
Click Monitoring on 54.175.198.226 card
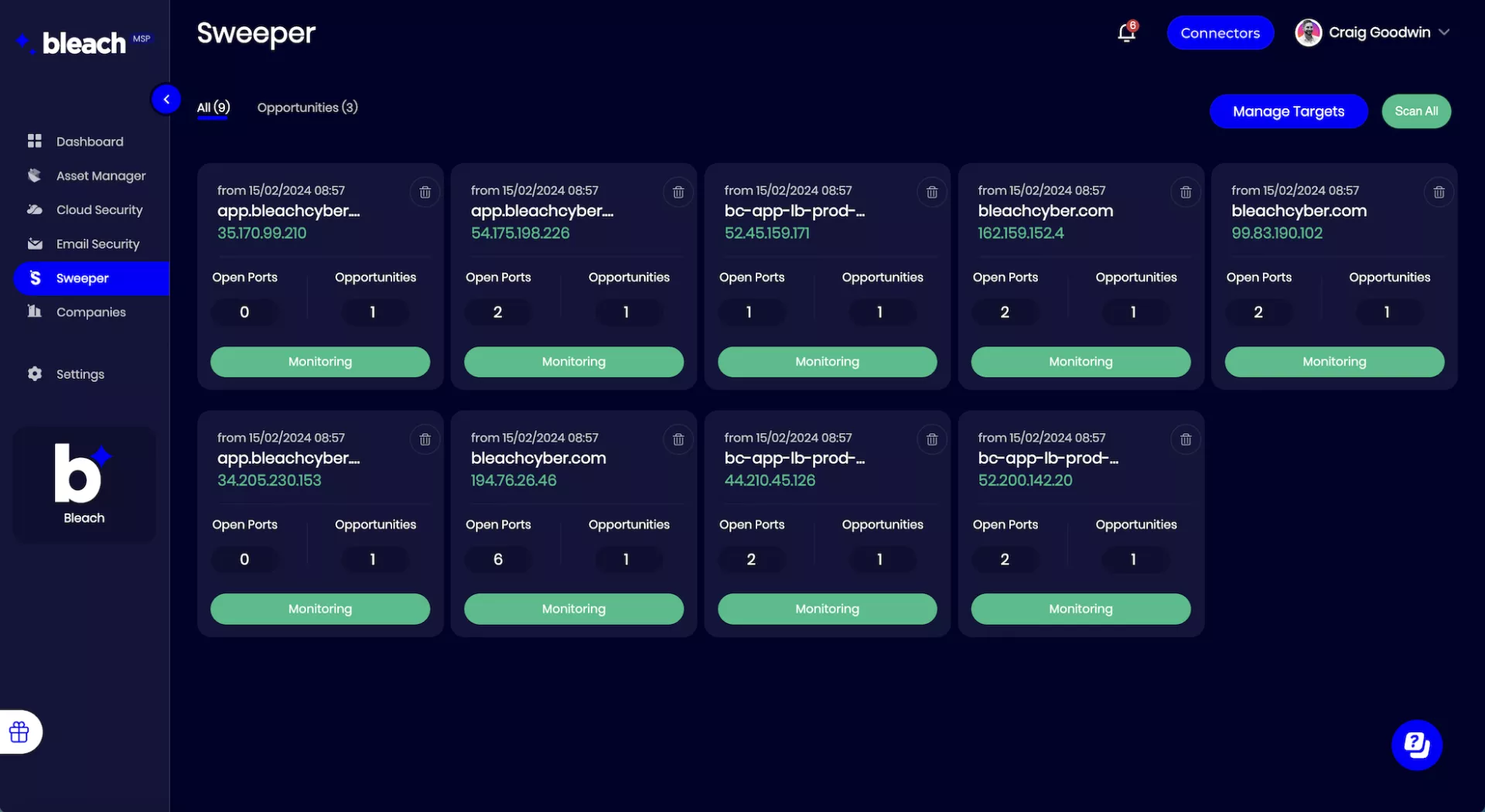point(573,361)
